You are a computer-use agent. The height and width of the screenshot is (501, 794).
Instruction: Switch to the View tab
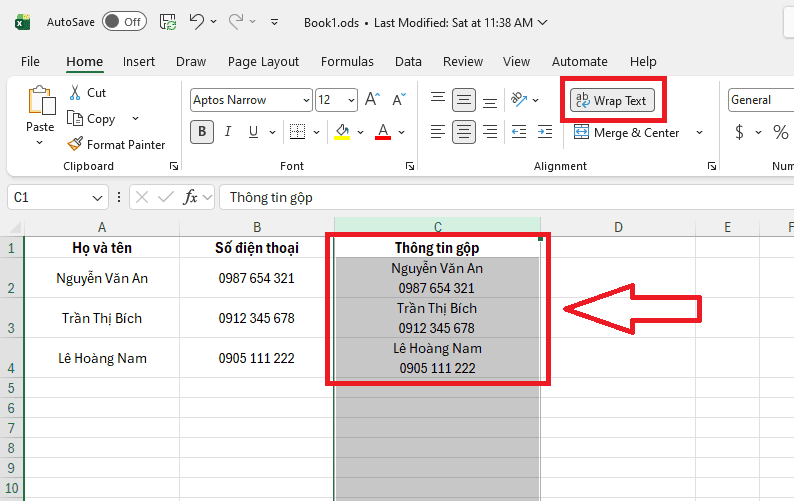pos(516,61)
